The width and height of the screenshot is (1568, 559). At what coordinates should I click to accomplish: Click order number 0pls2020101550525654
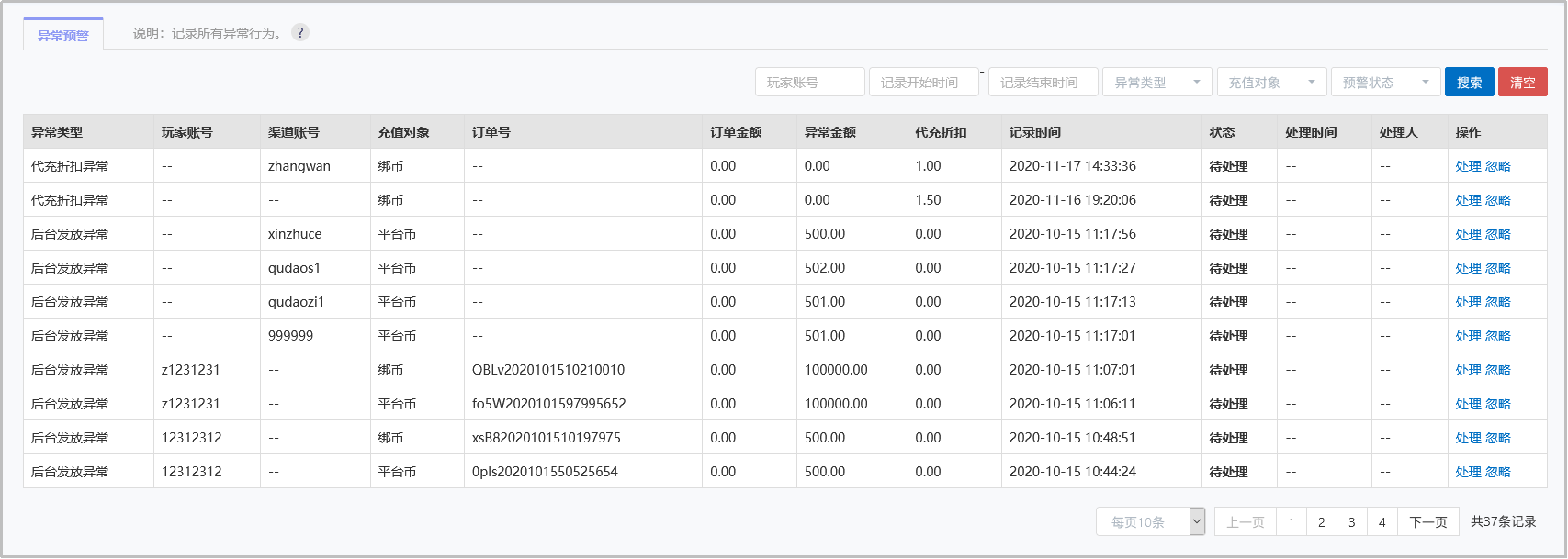(x=545, y=472)
